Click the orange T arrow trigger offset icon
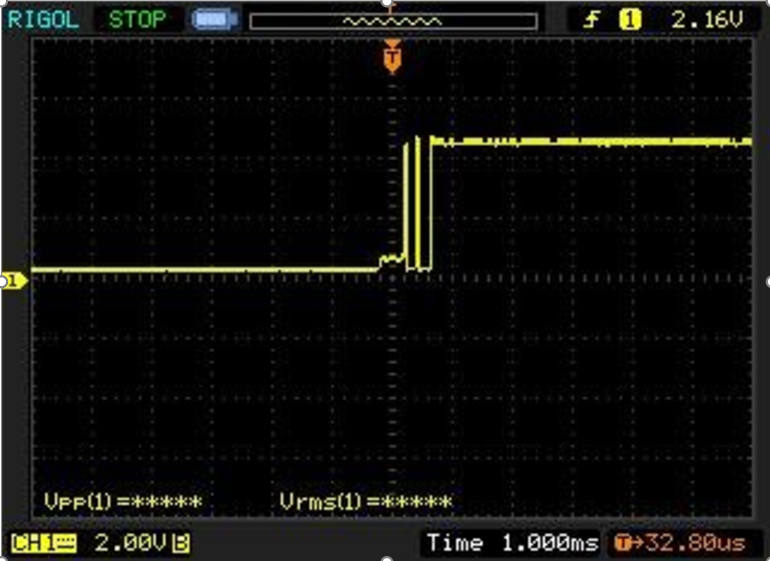Viewport: 770px width, 561px height. pos(626,543)
